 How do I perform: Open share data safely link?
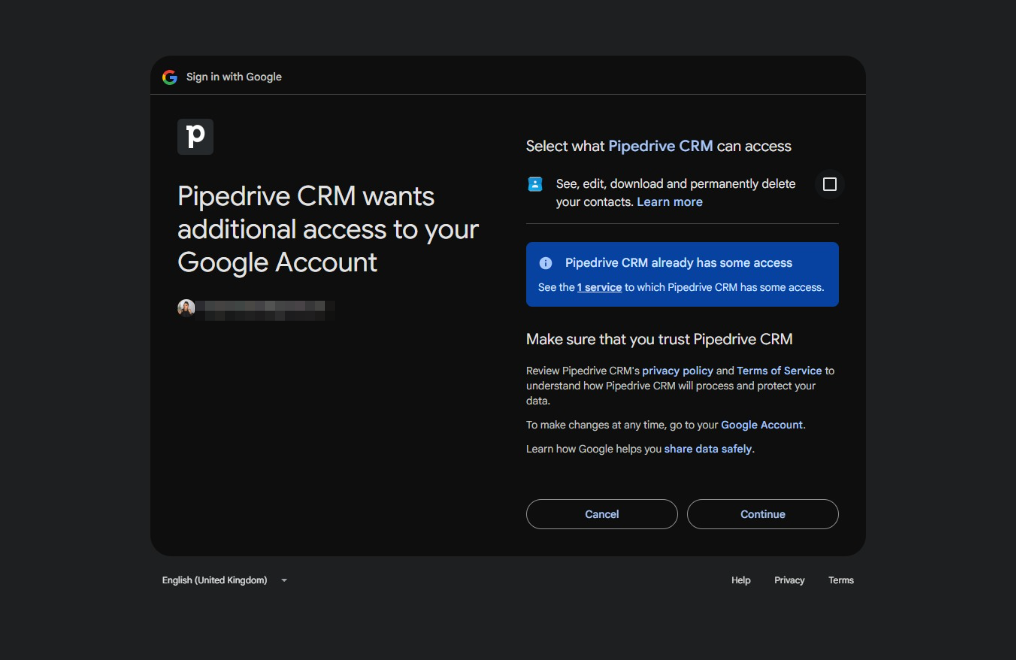point(708,449)
